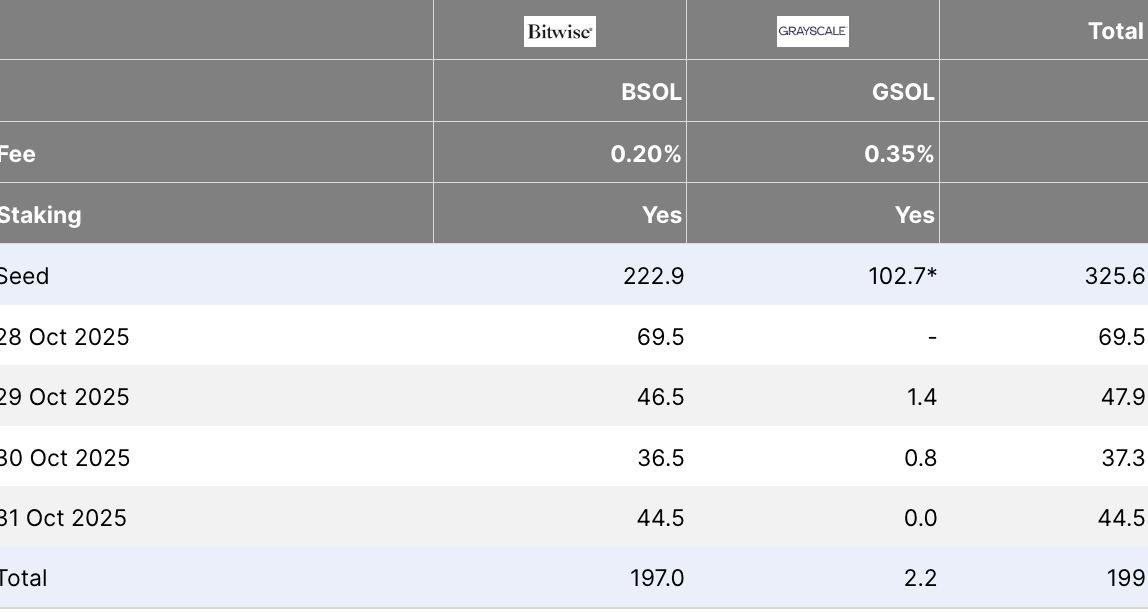Image resolution: width=1148 pixels, height=612 pixels.
Task: Select the 28 Oct 2025 row label
Action: click(65, 337)
